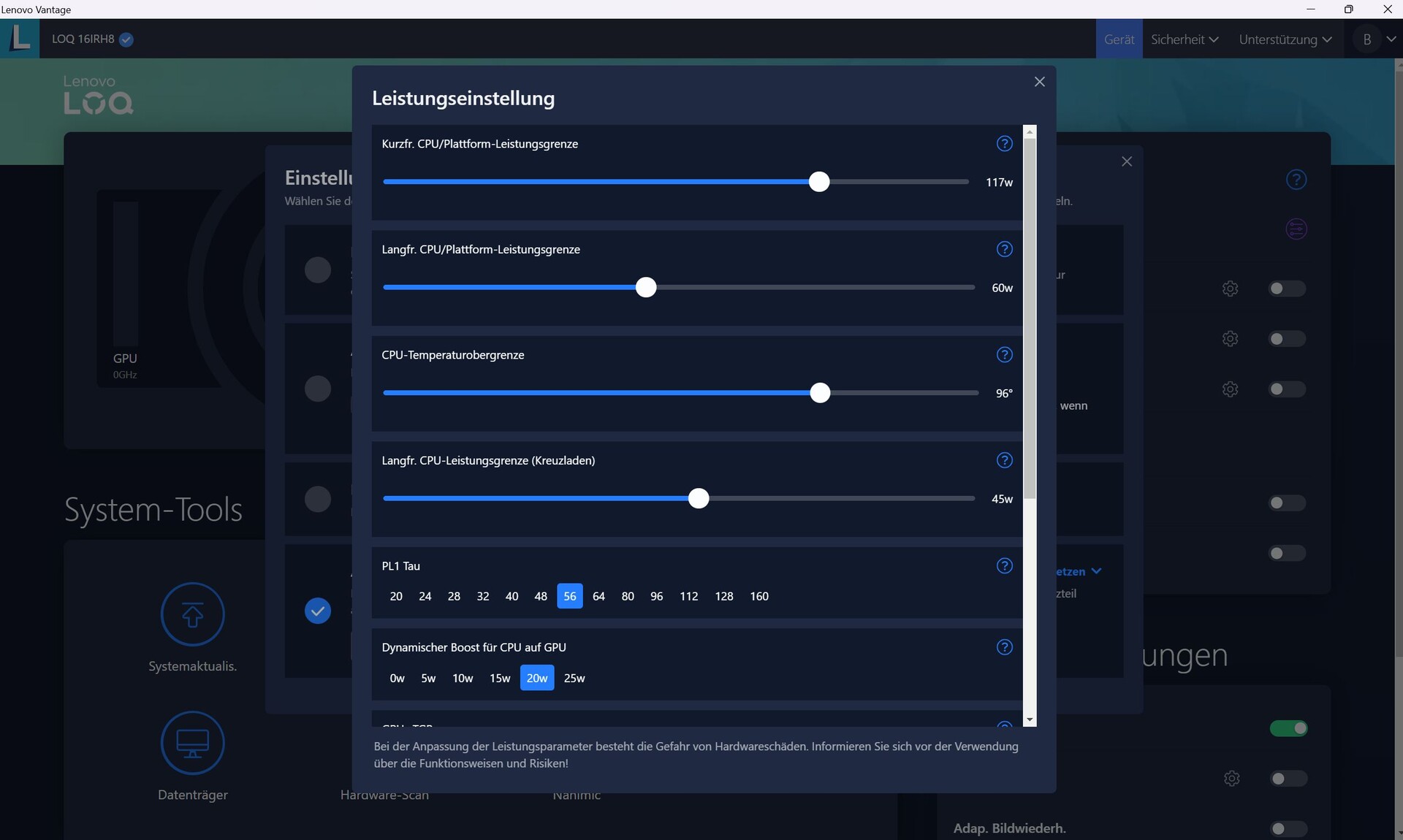Open help for Kurzfr. CPU/Plattform-Leistungsgrenze
1403x840 pixels.
[x=1004, y=144]
